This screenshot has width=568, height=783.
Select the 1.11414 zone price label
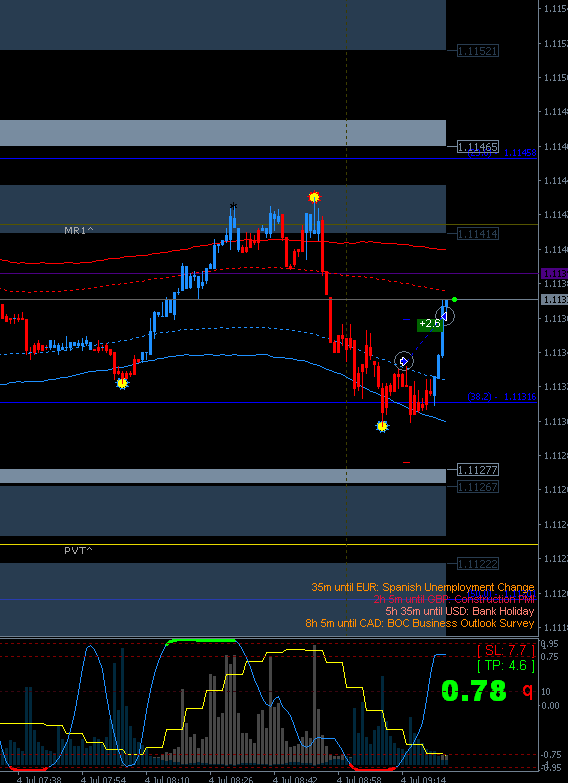[x=478, y=233]
